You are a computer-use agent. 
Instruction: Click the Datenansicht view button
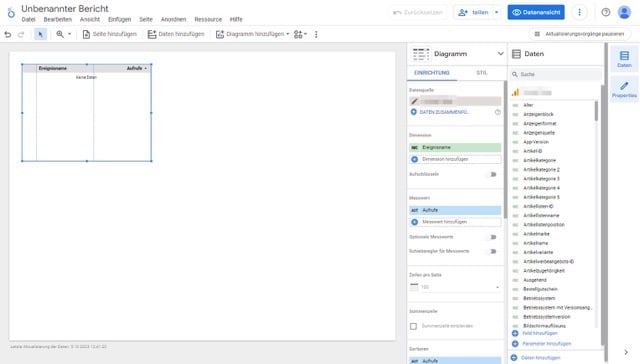(x=536, y=12)
